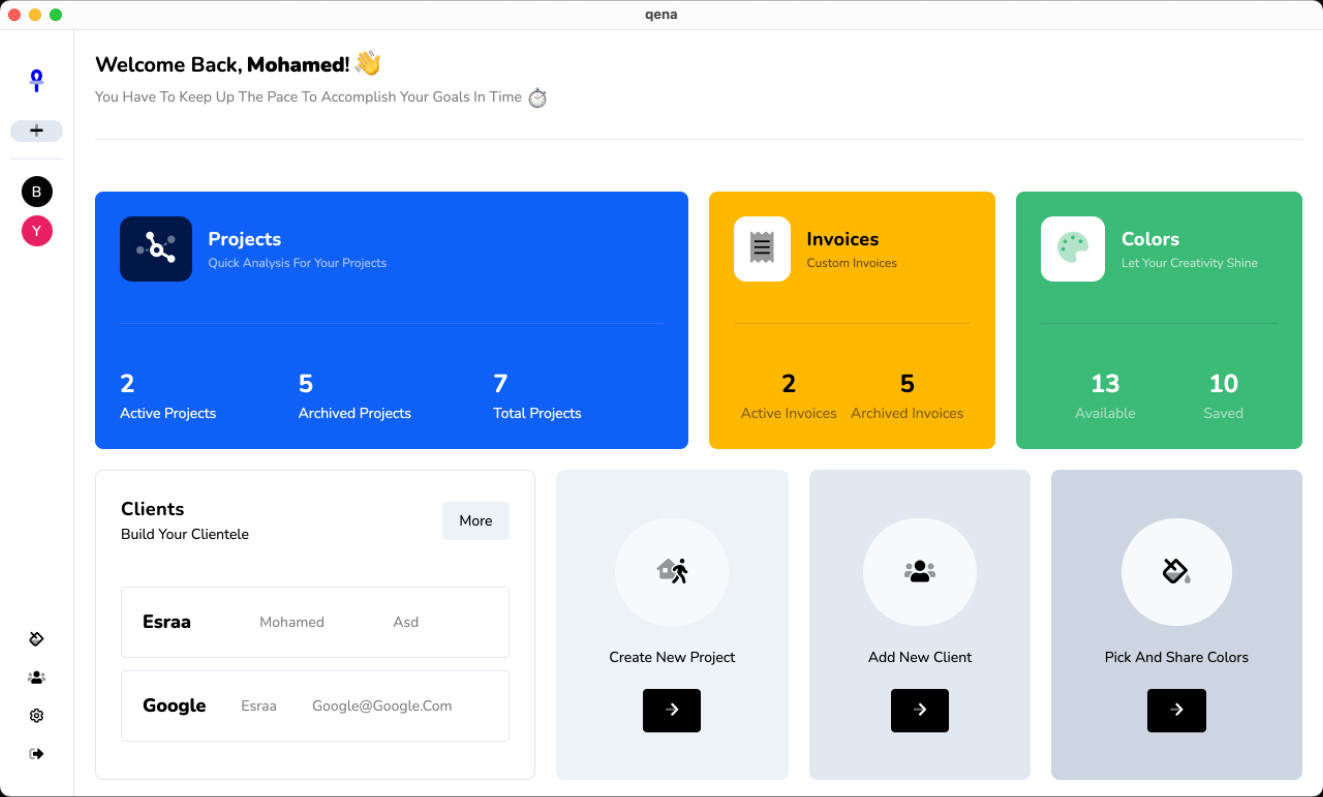Click the Custom Invoices subtitle

click(x=852, y=263)
